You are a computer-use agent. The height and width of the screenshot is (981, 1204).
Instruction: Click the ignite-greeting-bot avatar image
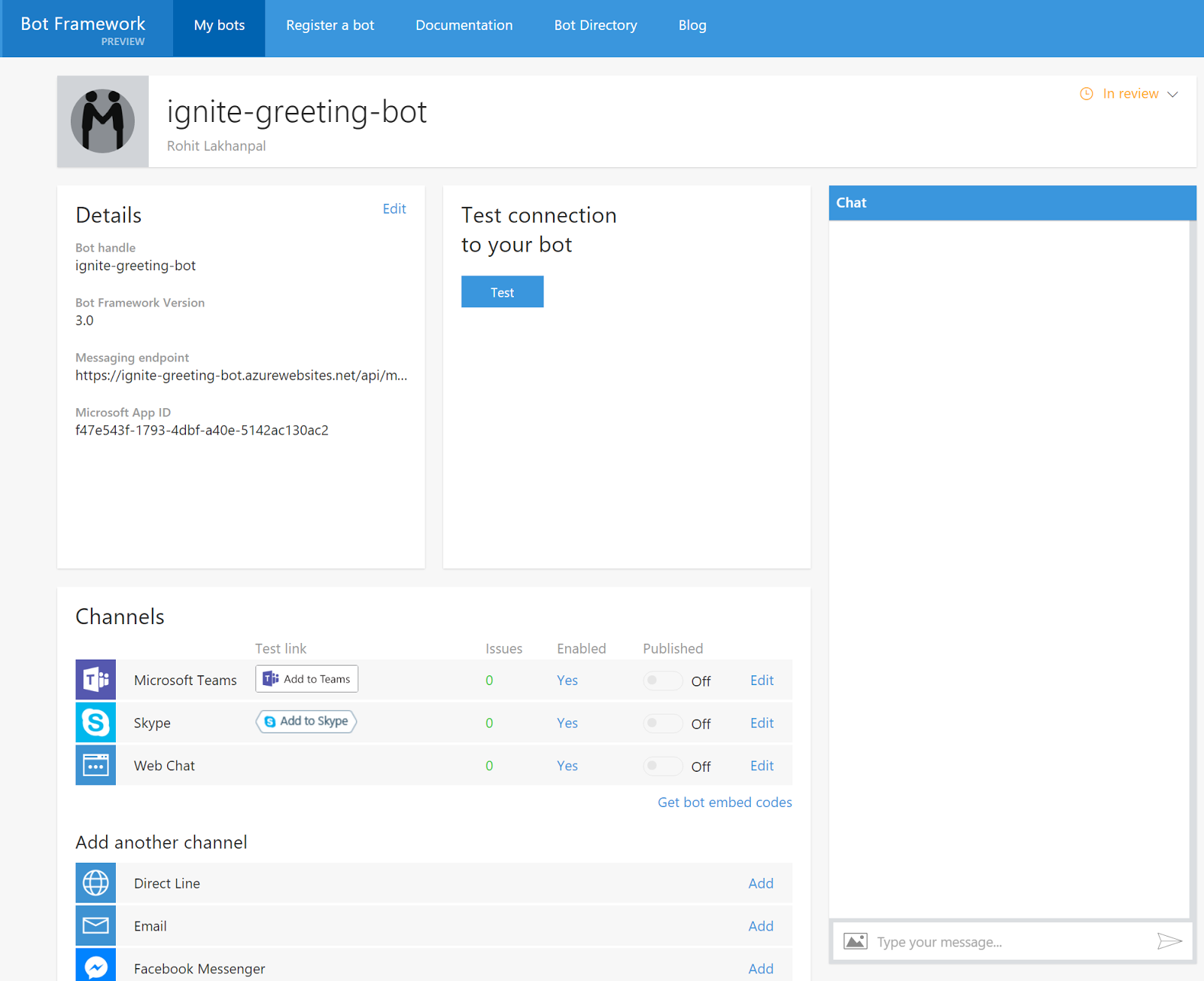tap(103, 120)
